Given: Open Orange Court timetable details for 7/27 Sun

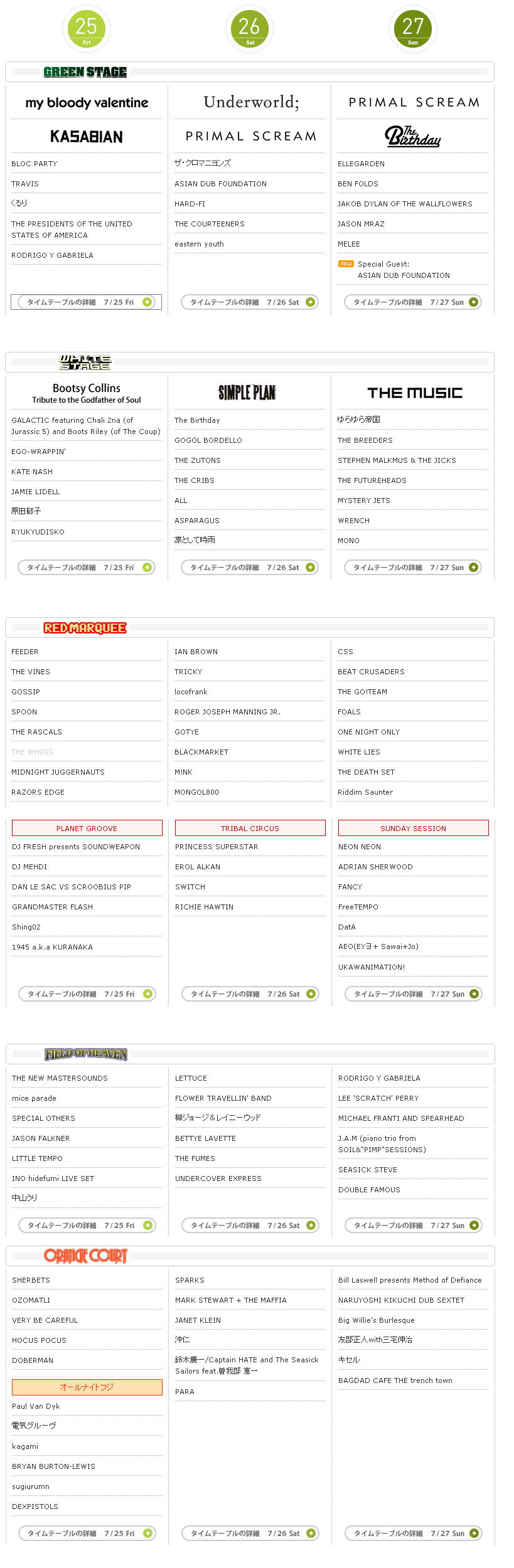Looking at the screenshot, I should [x=414, y=1534].
